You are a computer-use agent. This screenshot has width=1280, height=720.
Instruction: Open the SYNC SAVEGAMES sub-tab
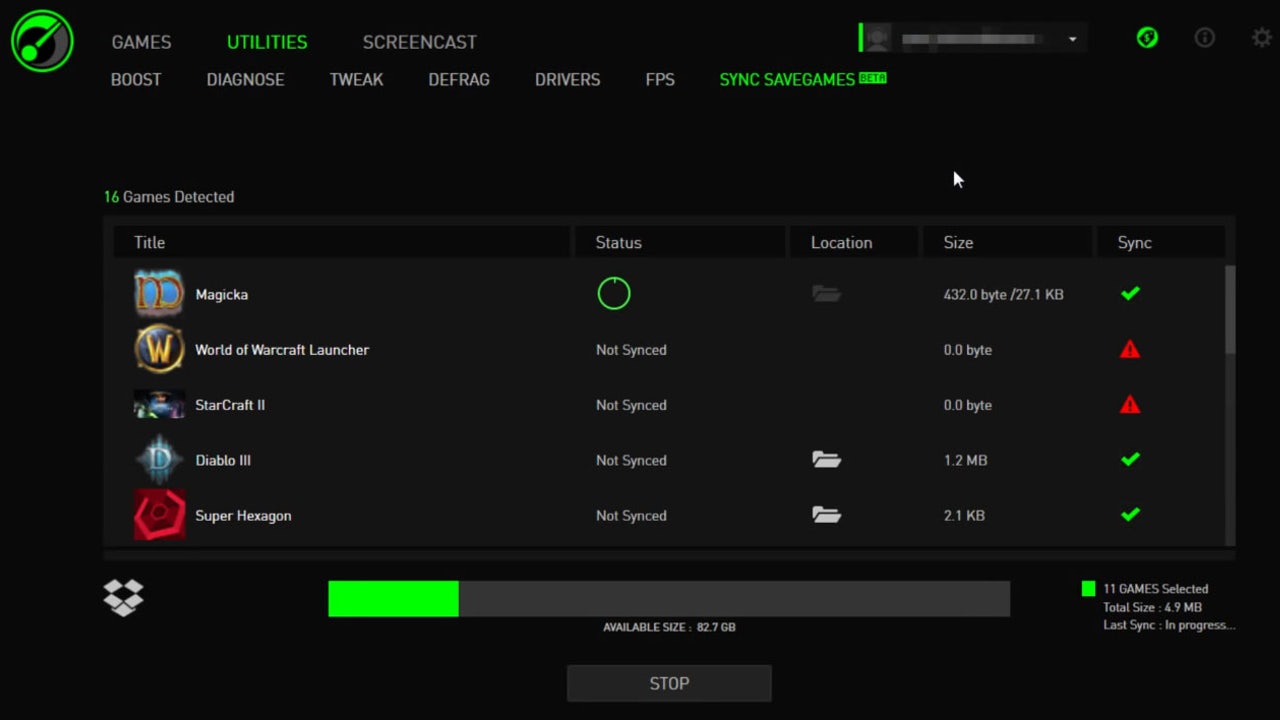803,79
